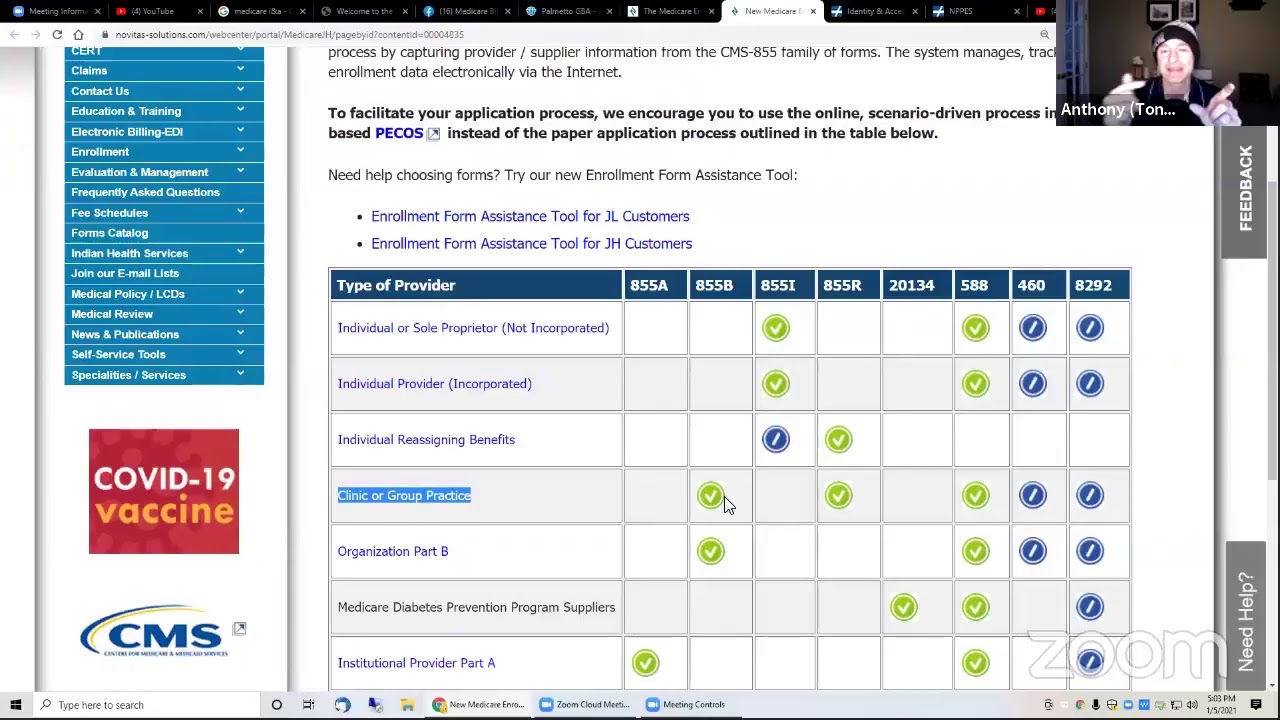This screenshot has height=720, width=1280.
Task: Click the browser home icon
Action: (x=78, y=34)
